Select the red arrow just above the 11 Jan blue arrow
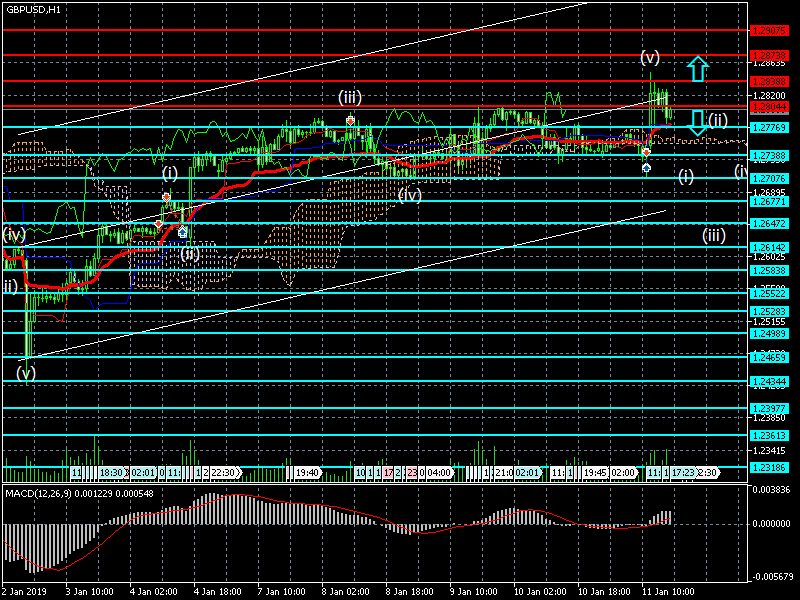 coord(646,153)
